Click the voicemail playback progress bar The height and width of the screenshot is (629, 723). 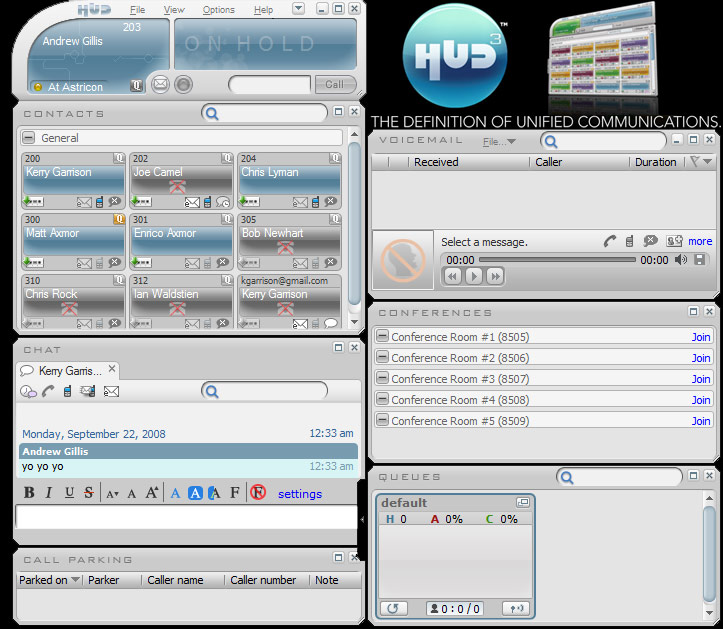pyautogui.click(x=556, y=260)
